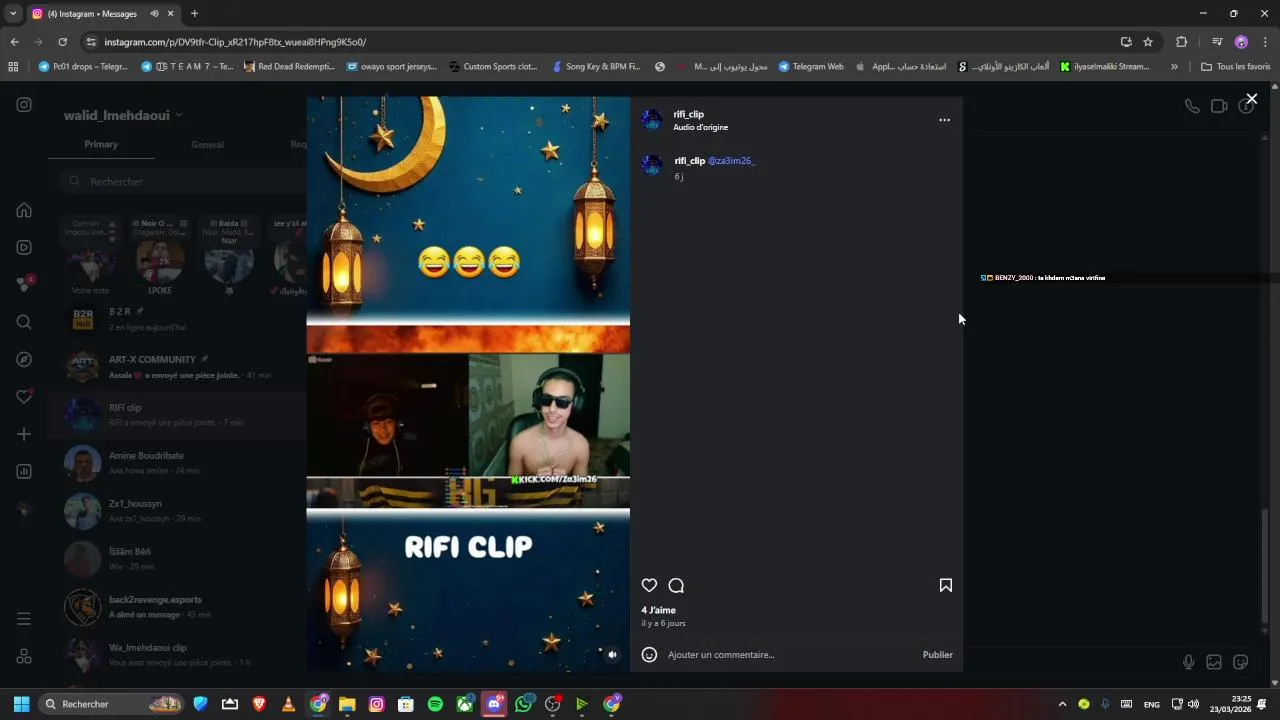Open the Instagram logo in the sidebar
1280x720 pixels.
click(x=24, y=104)
